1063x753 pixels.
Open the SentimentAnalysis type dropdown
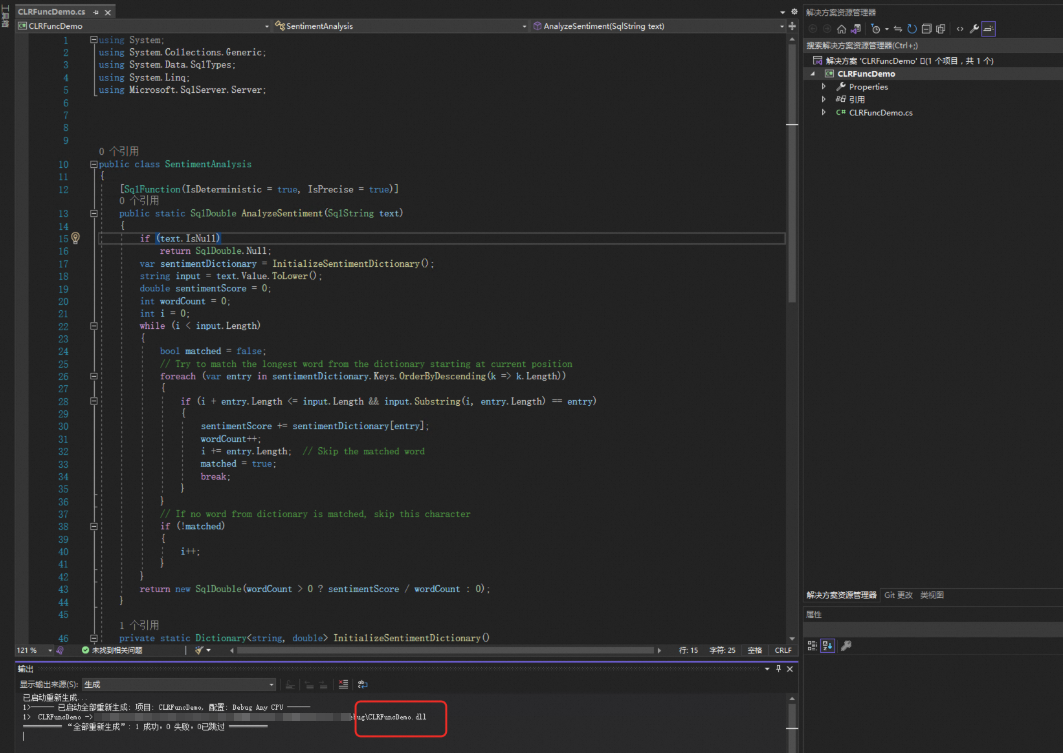click(524, 26)
